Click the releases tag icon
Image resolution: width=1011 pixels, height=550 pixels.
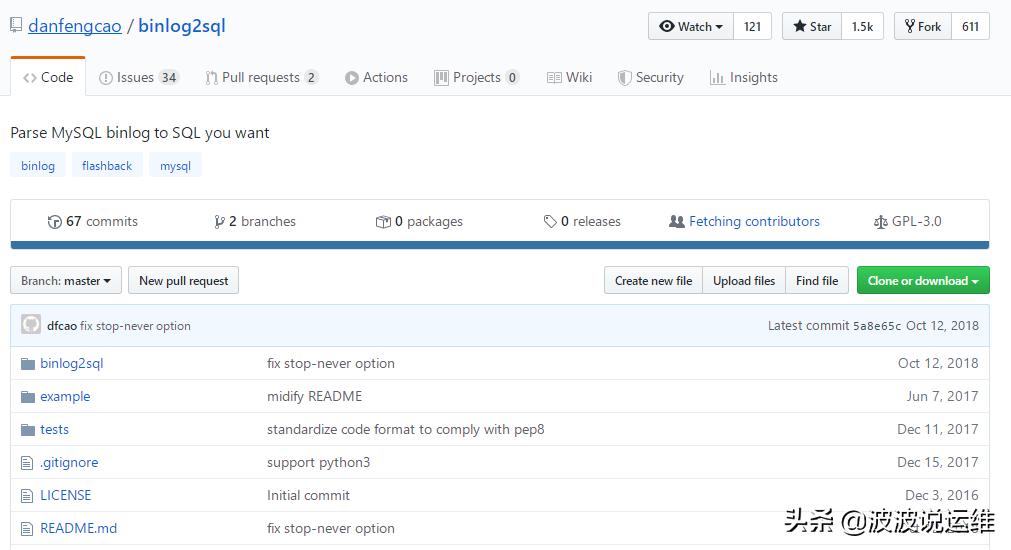[x=550, y=222]
